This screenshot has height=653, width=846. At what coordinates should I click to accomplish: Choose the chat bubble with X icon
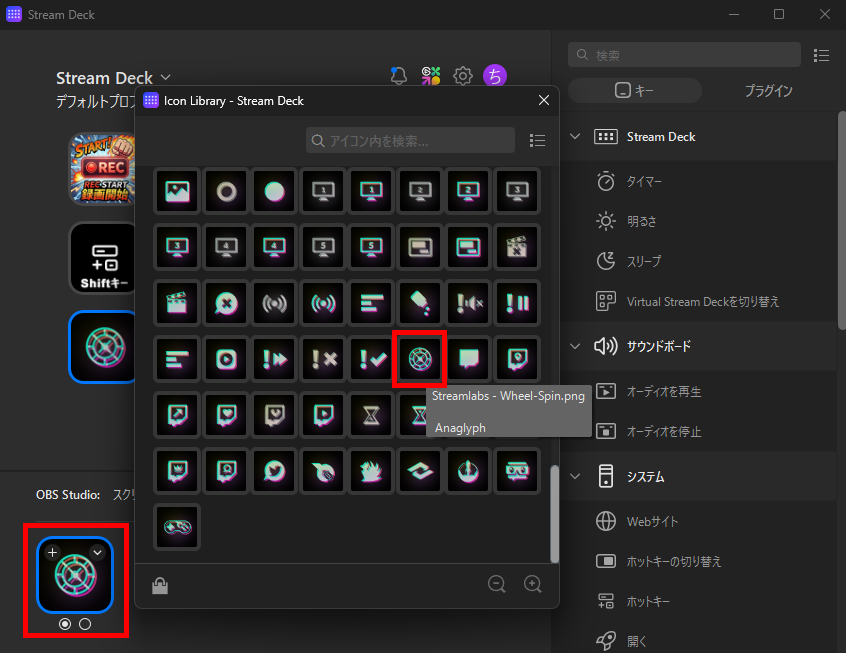226,303
